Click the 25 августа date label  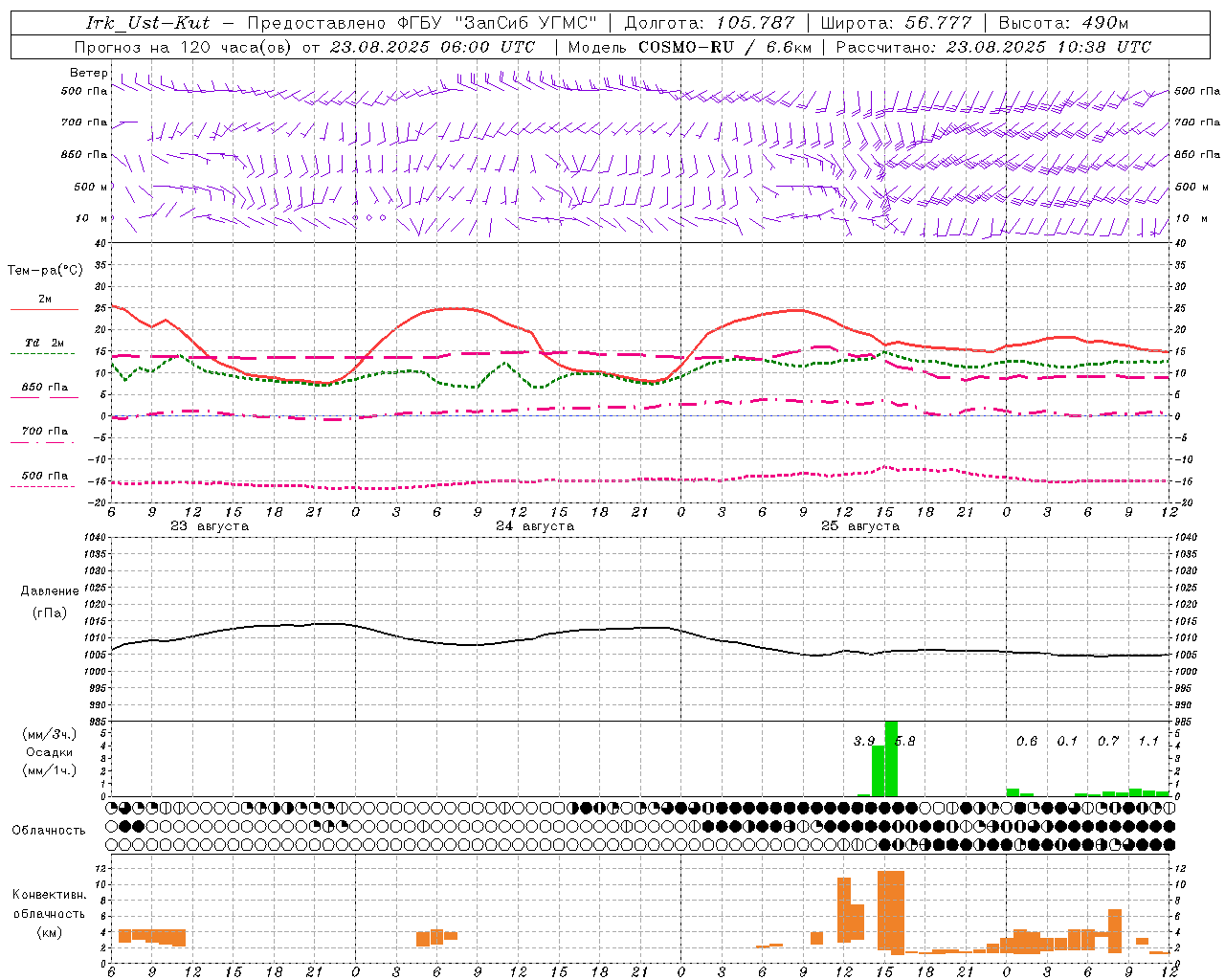click(x=860, y=526)
